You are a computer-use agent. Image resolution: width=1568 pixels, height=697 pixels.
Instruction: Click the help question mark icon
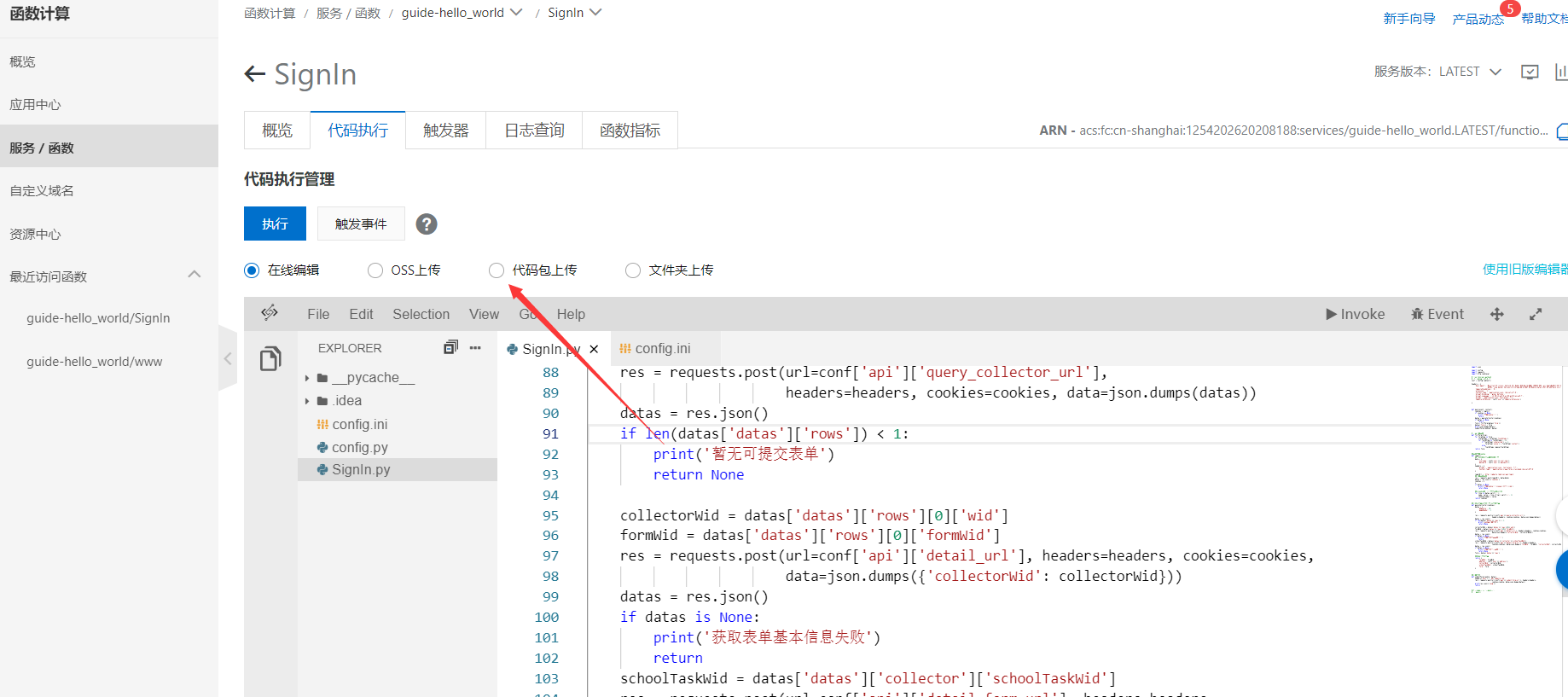pyautogui.click(x=427, y=224)
